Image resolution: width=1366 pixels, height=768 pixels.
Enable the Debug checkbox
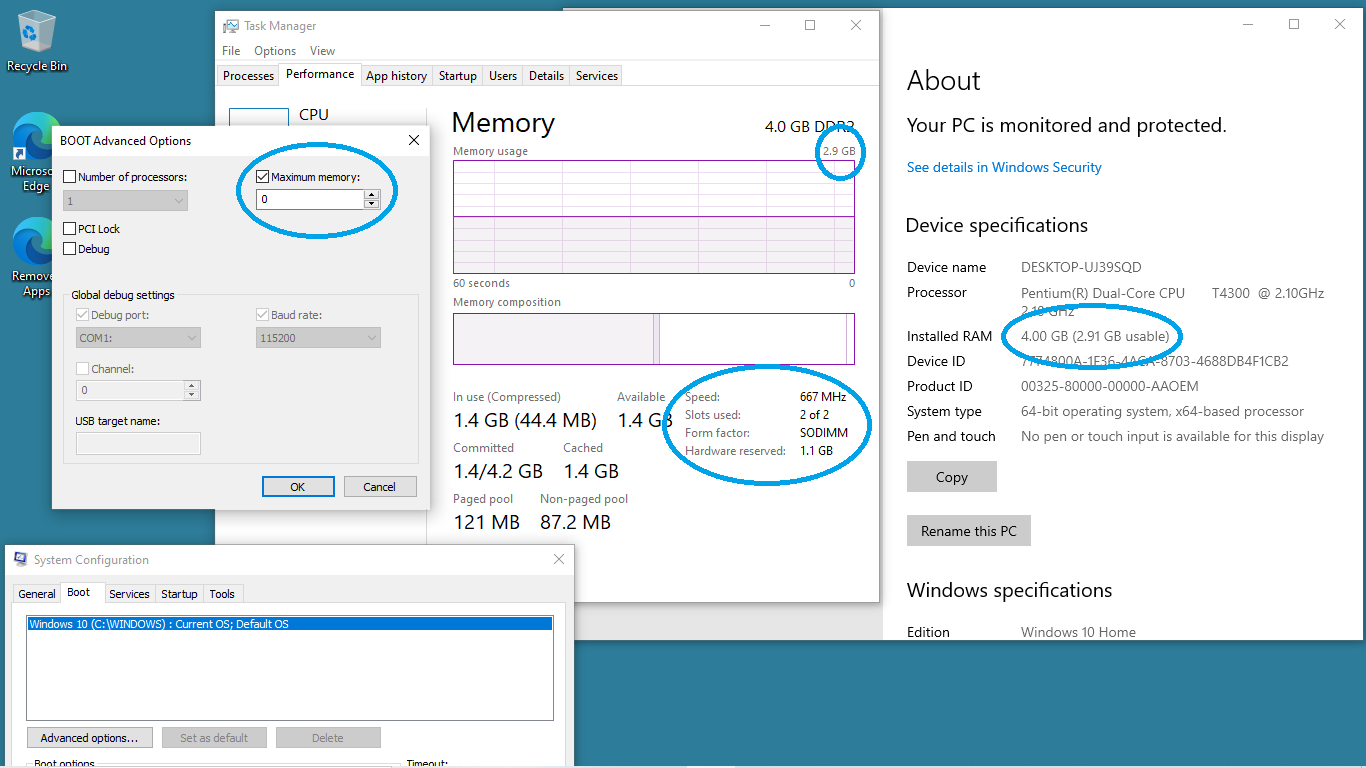(70, 249)
